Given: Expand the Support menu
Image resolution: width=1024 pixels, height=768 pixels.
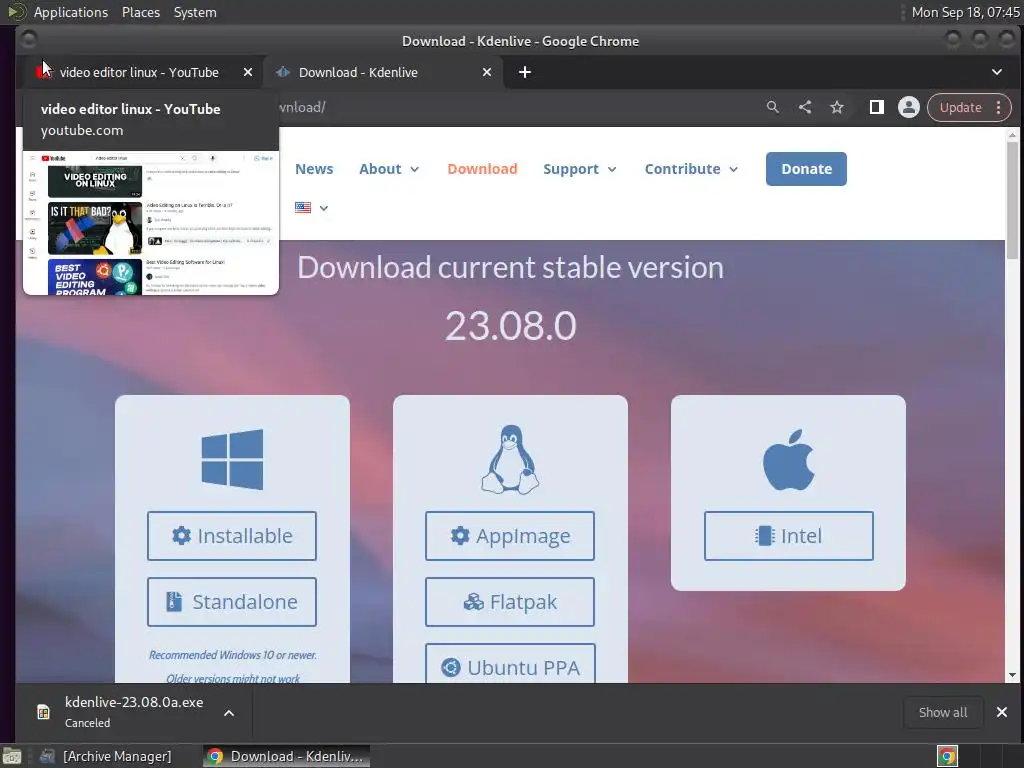Looking at the screenshot, I should coord(579,169).
